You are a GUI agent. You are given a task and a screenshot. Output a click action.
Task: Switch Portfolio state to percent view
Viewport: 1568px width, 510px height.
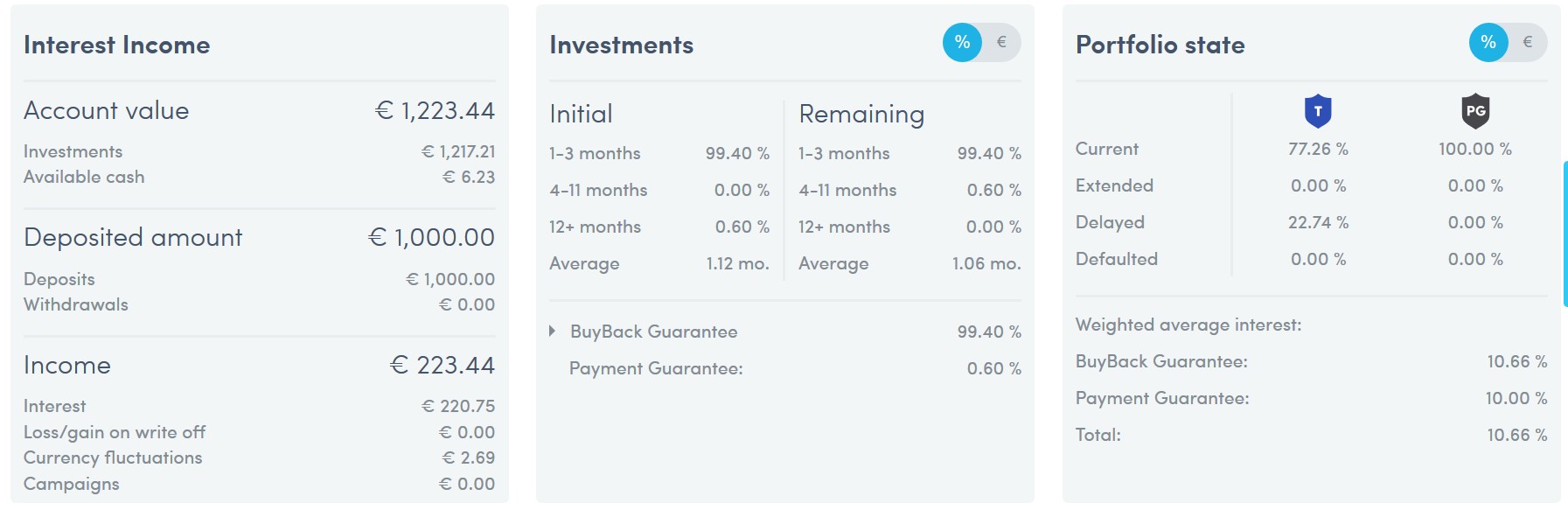(x=1488, y=42)
